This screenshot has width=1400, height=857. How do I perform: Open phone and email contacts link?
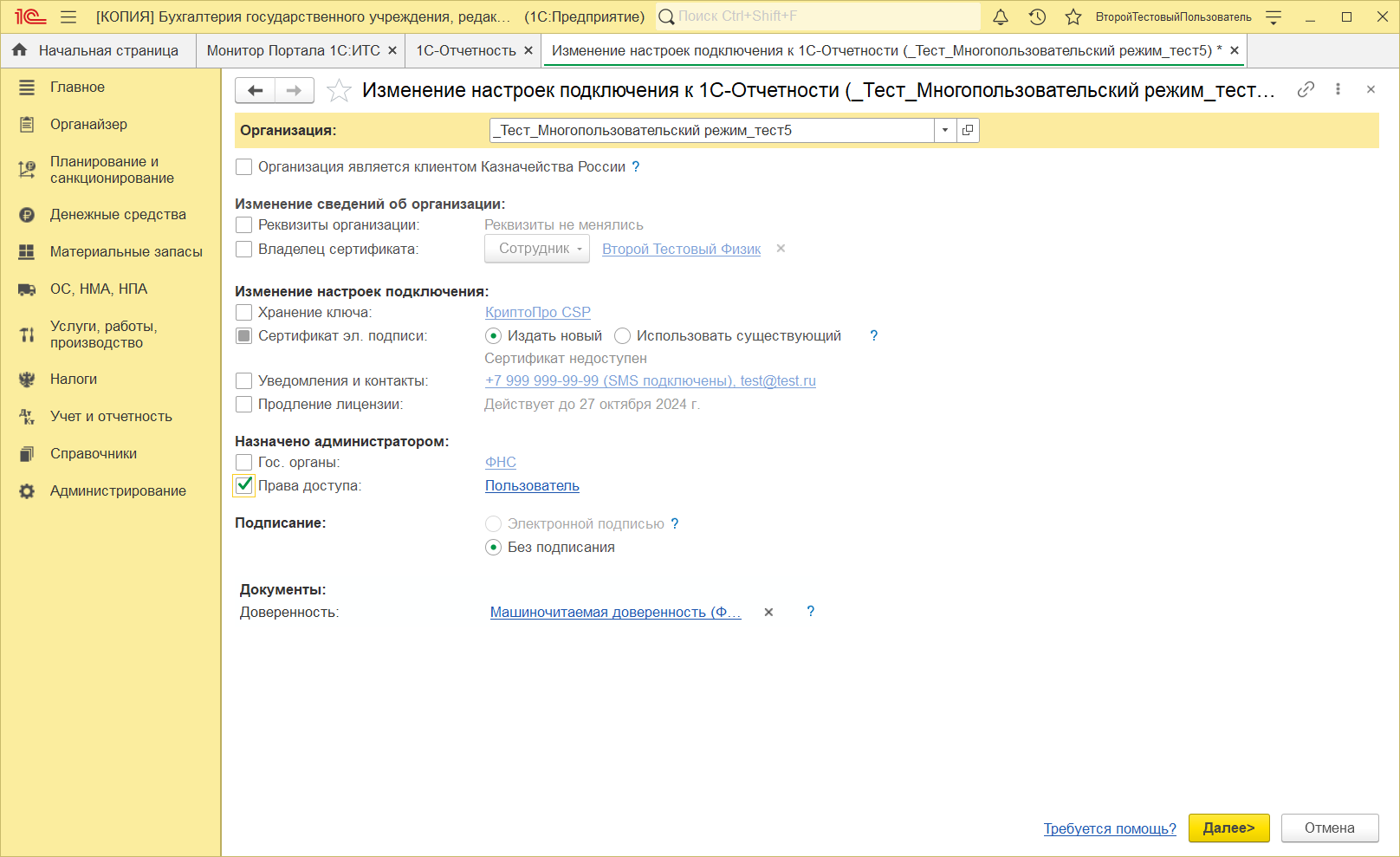pyautogui.click(x=651, y=380)
